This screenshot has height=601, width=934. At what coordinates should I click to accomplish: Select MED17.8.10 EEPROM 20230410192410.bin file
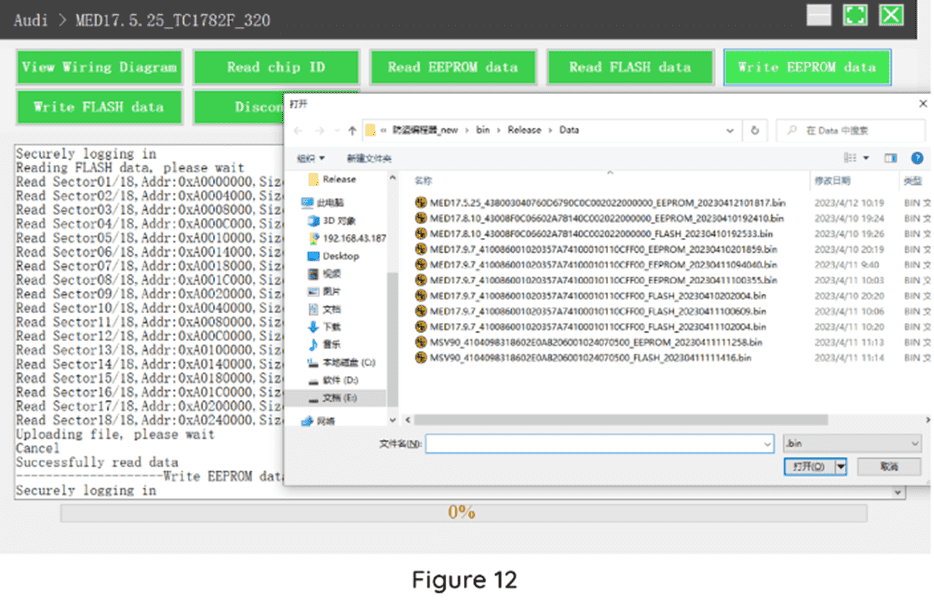(x=599, y=218)
